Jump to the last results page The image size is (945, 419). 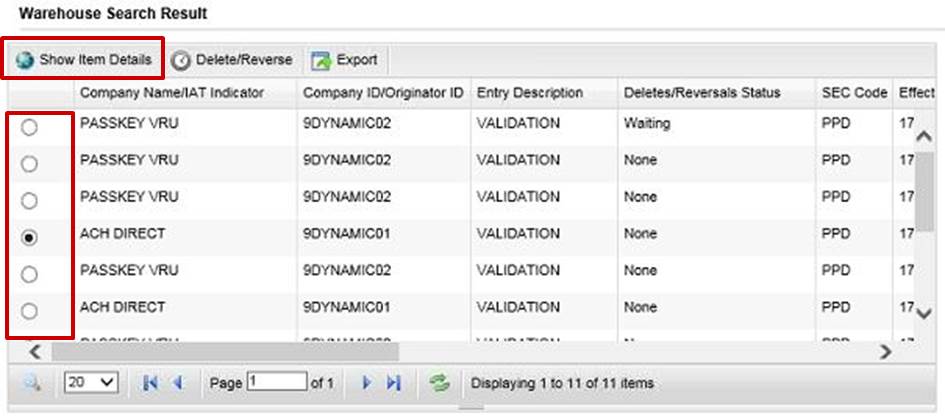(x=393, y=383)
